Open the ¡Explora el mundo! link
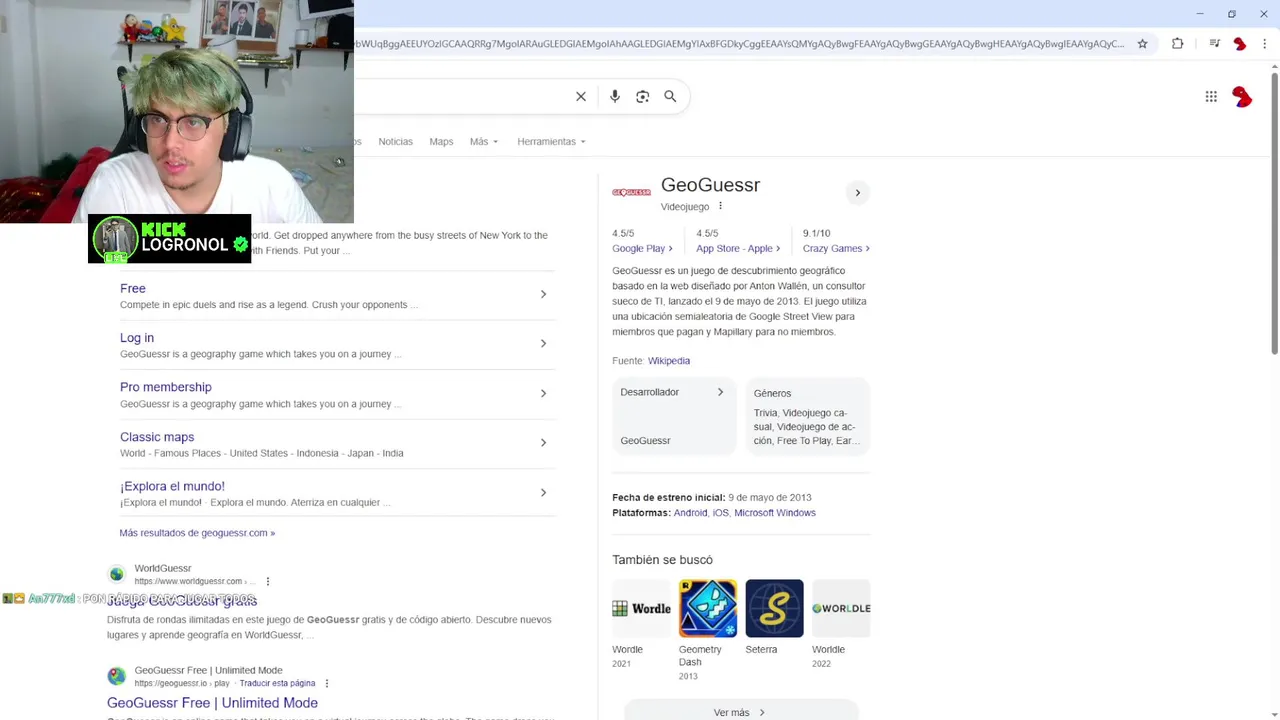This screenshot has width=1280, height=720. 172,486
